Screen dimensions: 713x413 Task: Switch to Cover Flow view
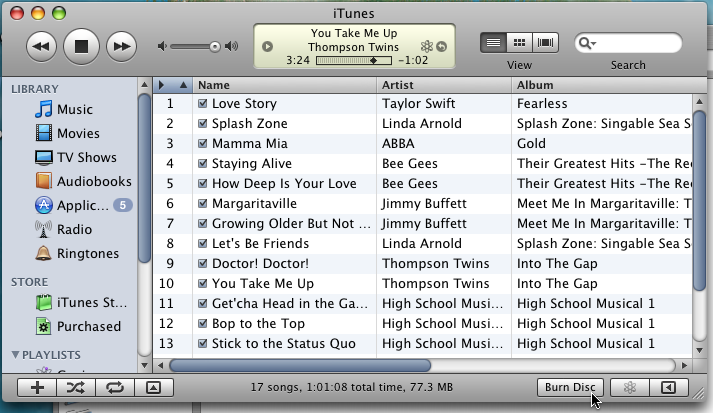coord(545,43)
